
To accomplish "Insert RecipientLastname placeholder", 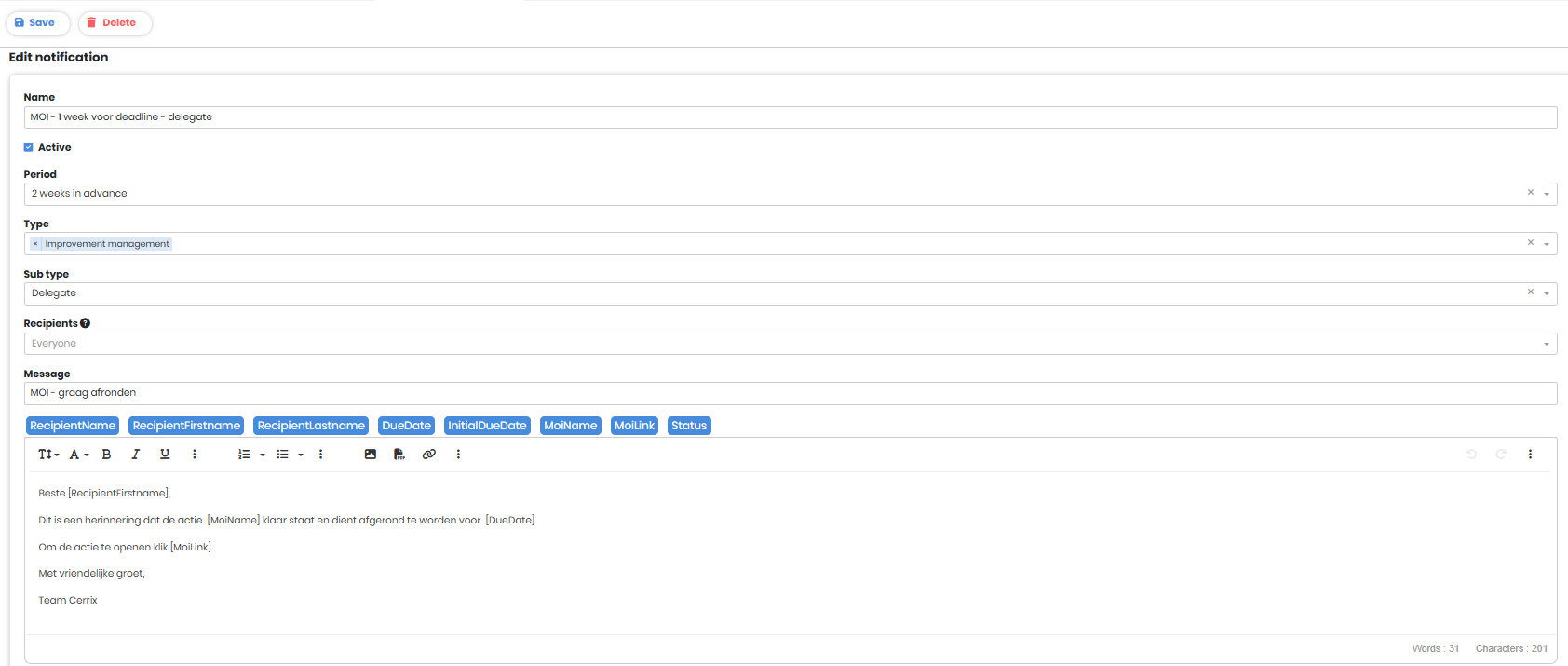I will coord(311,426).
